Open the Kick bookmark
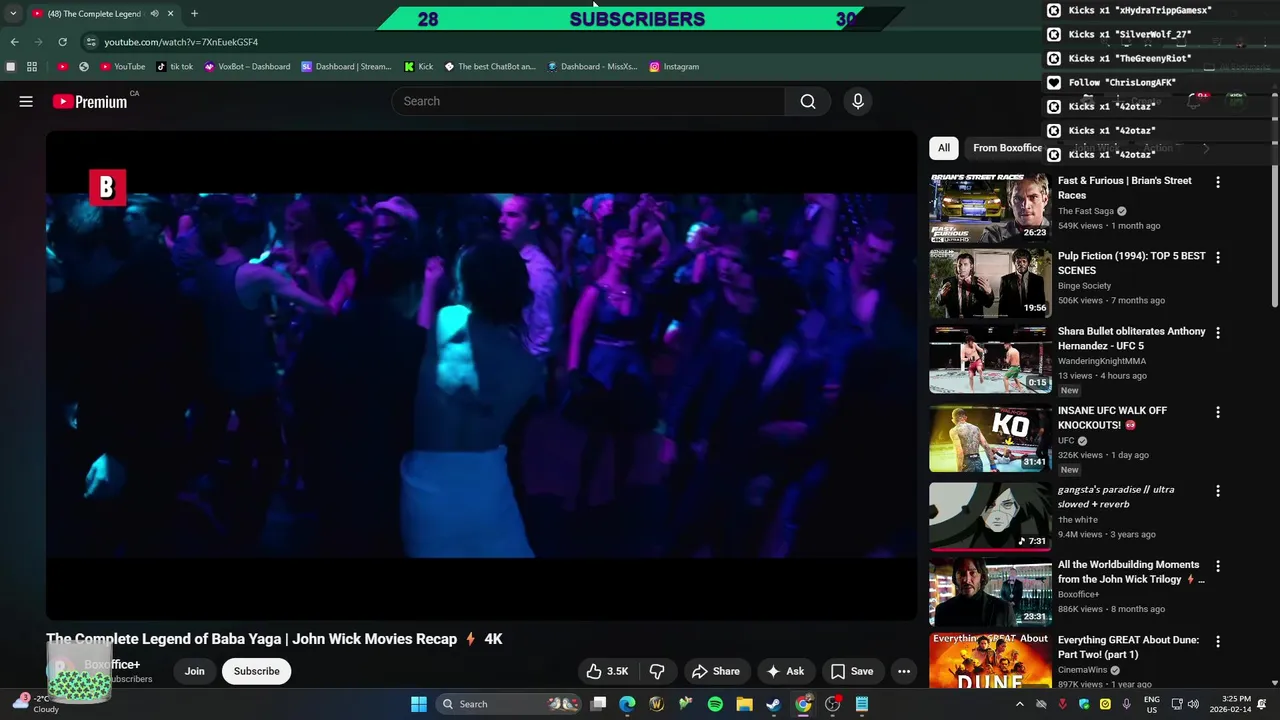Screen dimensions: 1280x720 418,67
